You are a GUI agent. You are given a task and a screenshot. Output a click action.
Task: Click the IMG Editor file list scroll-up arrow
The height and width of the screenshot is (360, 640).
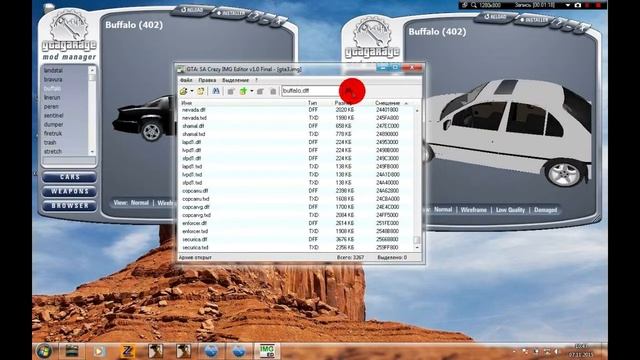point(417,110)
